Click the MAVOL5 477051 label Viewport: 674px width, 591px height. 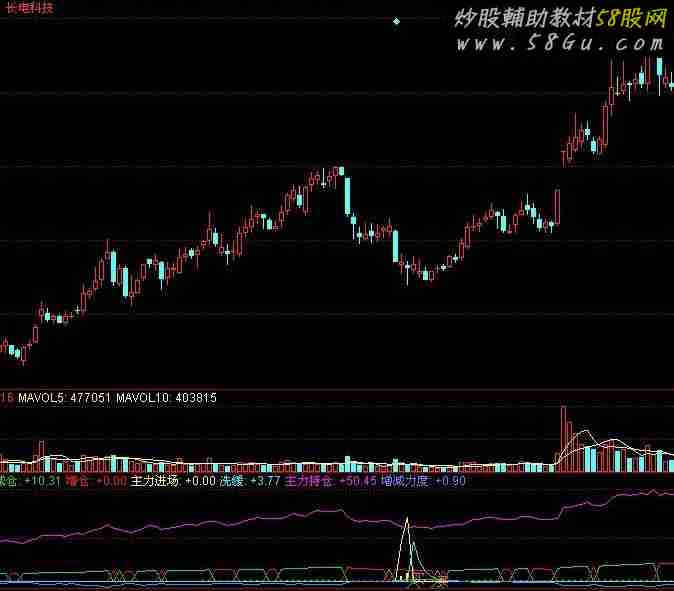click(64, 398)
